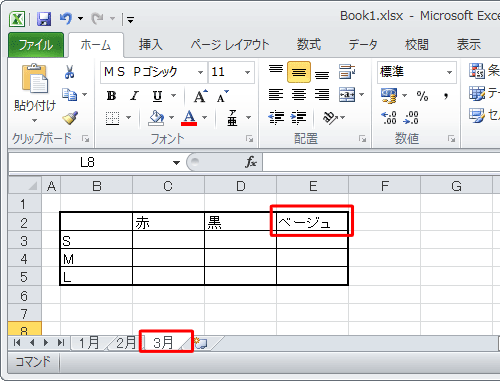Click the column C header

168,186
